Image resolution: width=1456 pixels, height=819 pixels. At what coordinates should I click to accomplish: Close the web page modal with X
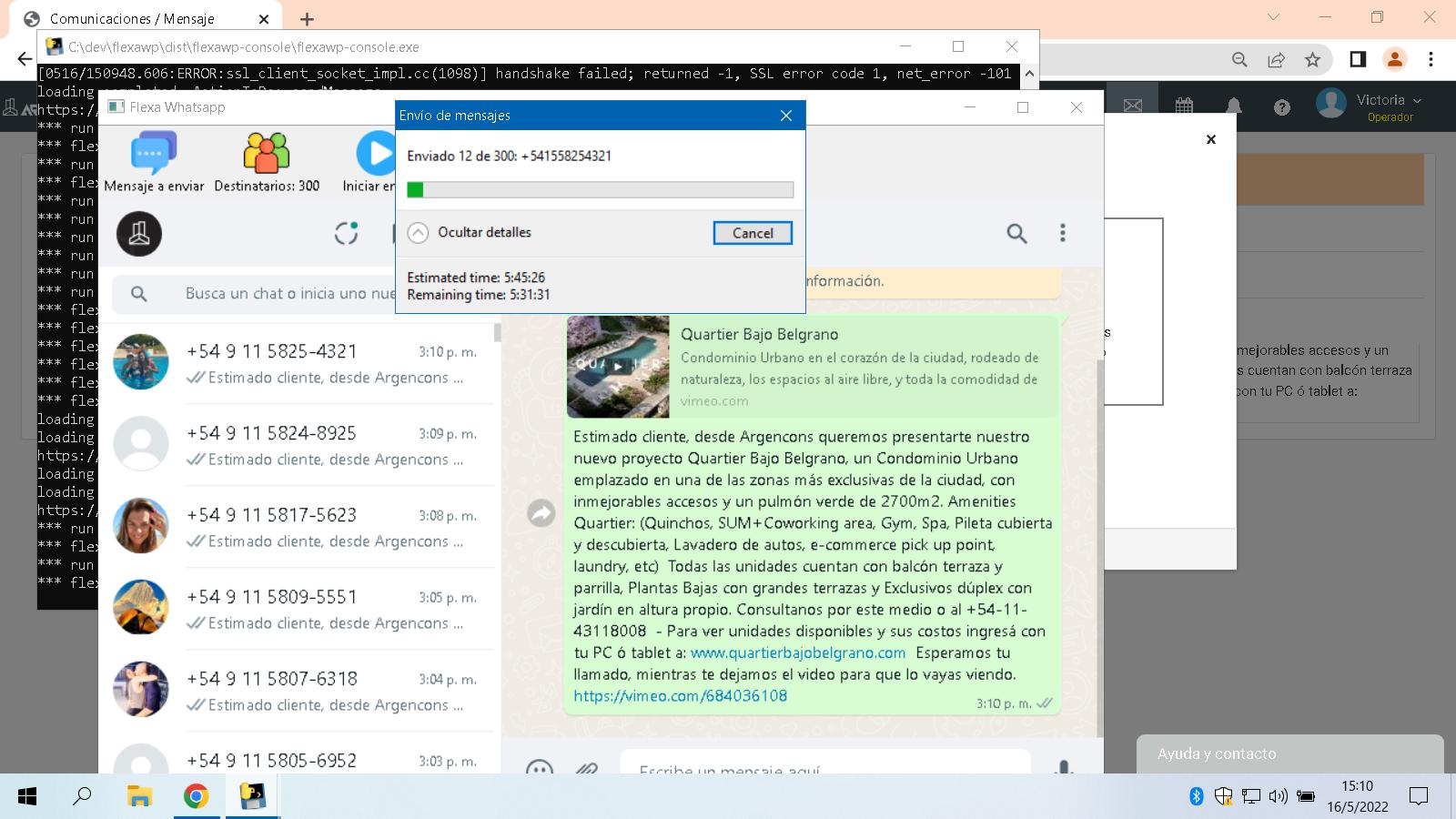coord(1210,139)
